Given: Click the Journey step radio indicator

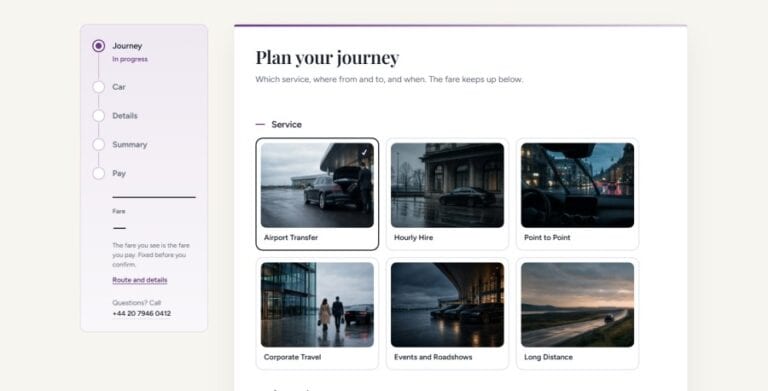Looking at the screenshot, I should pos(98,46).
